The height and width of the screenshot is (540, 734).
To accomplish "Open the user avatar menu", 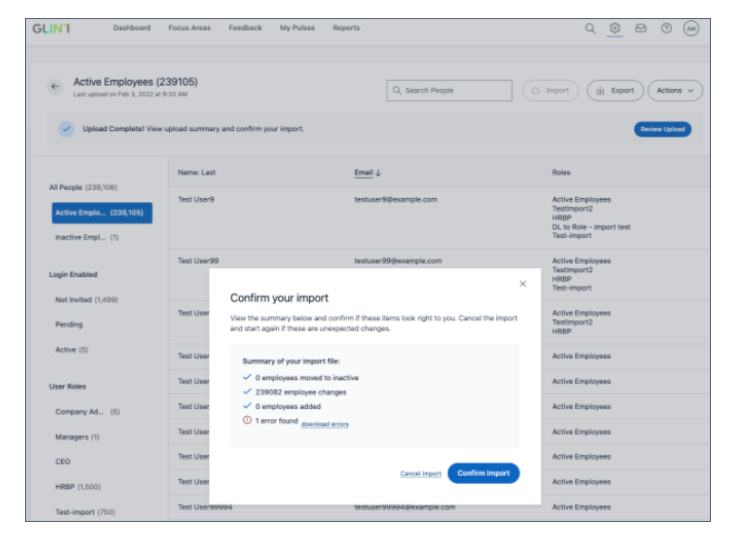I will tap(691, 29).
